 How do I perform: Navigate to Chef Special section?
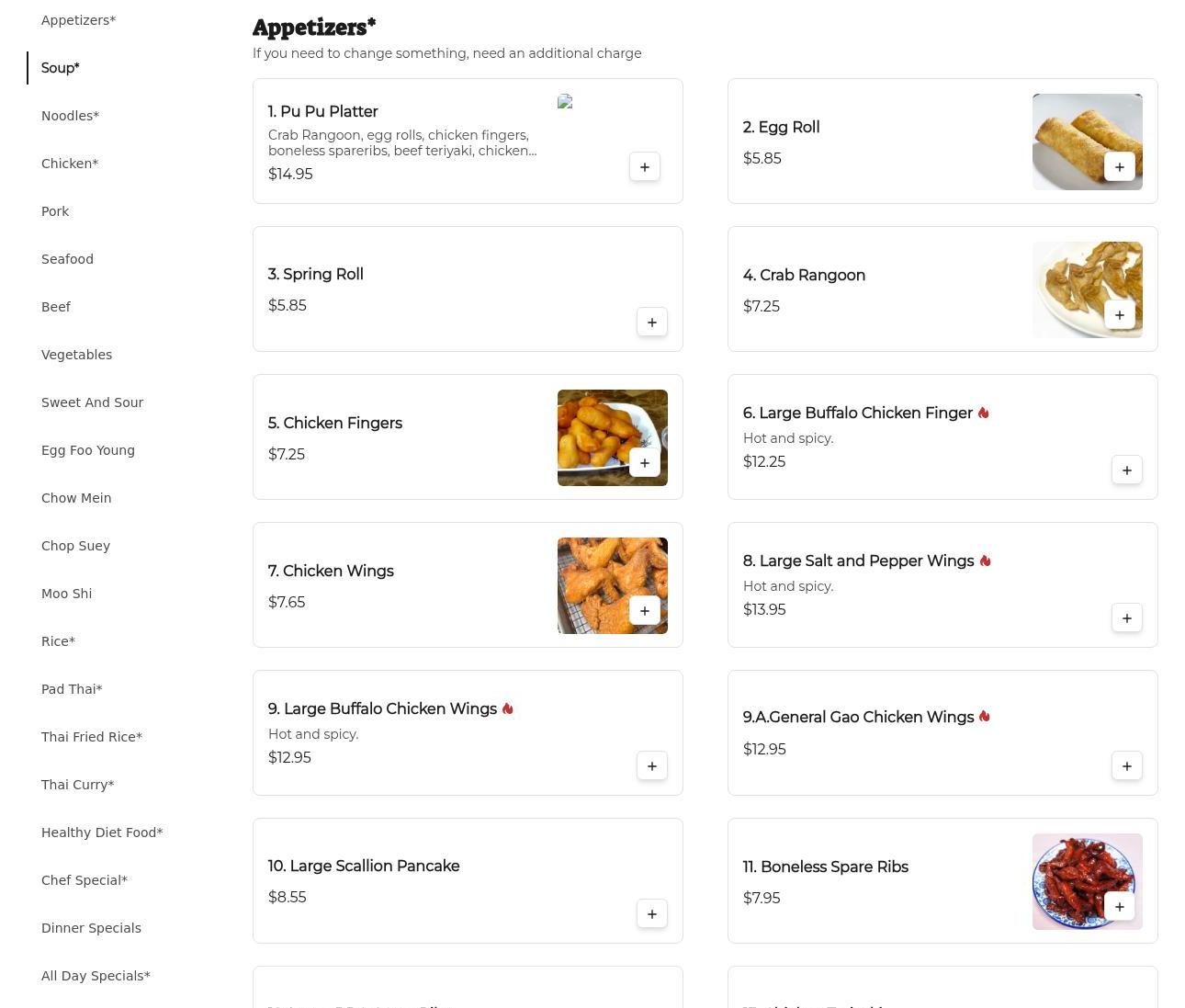(85, 880)
